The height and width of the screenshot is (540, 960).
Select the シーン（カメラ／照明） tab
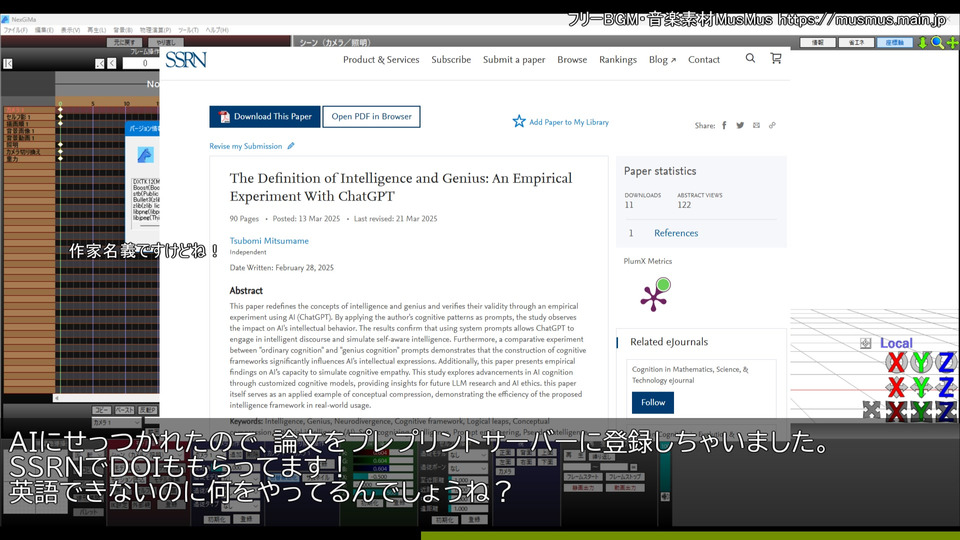(x=334, y=42)
